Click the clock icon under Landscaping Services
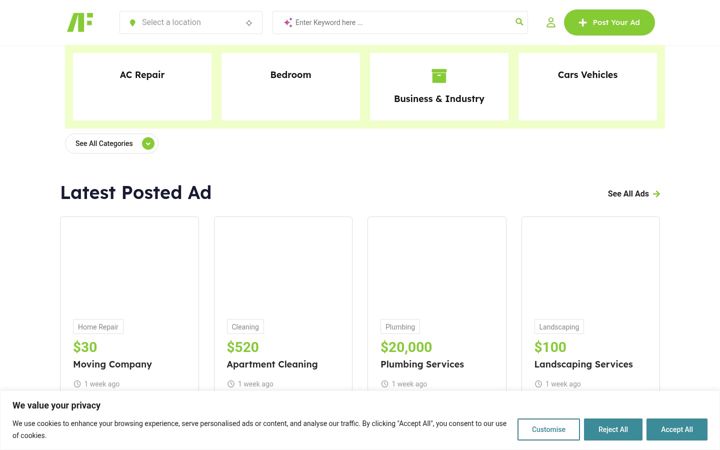Image resolution: width=720 pixels, height=450 pixels. tap(538, 384)
